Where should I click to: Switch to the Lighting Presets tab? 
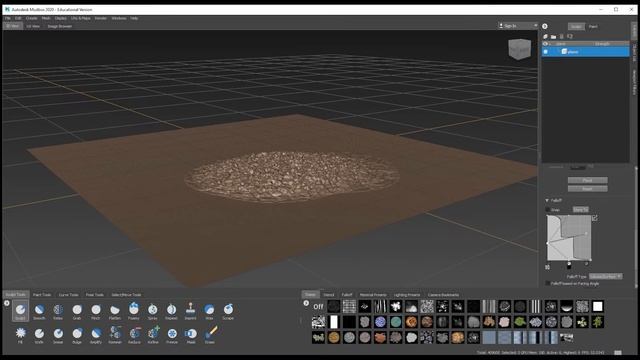[407, 295]
